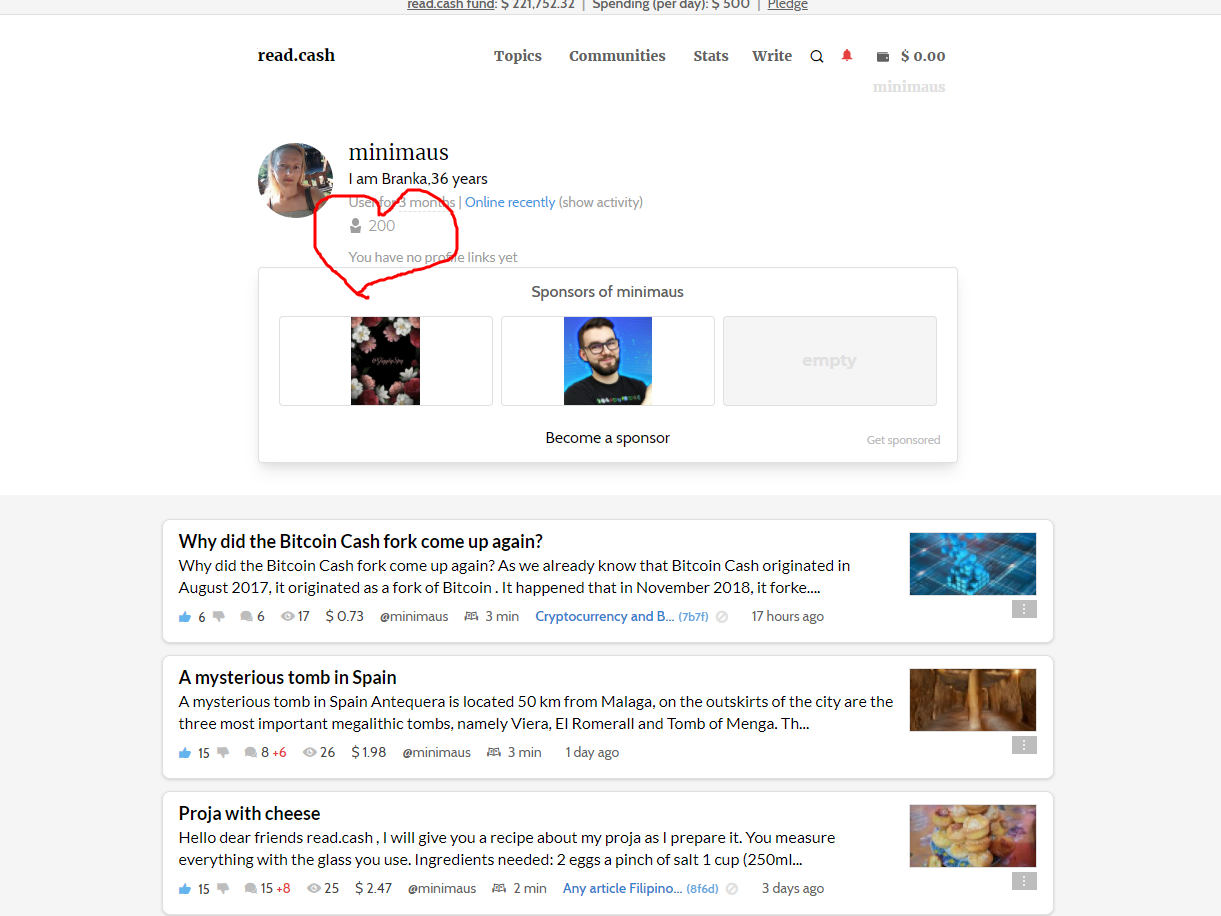Click @minimaus on the tomb article
Viewport: 1221px width, 916px height.
tap(436, 753)
